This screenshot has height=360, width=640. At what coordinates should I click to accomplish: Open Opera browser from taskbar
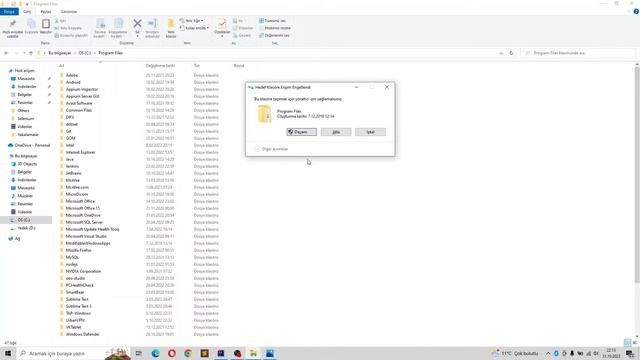(172, 353)
